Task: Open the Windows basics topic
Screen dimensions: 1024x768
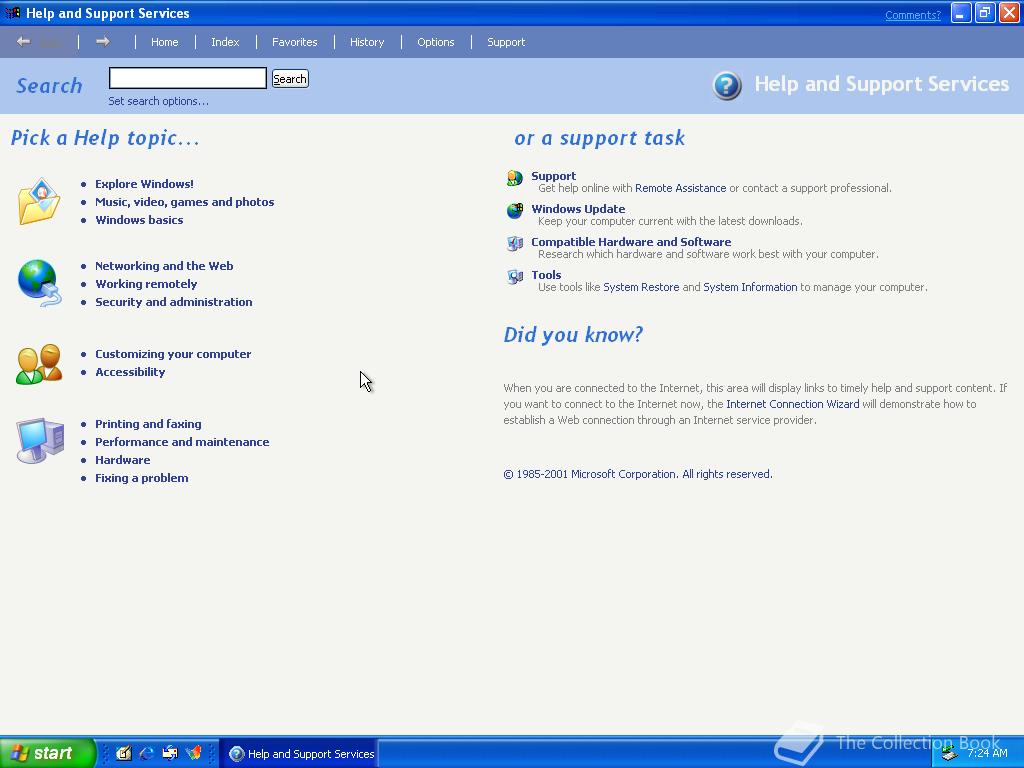Action: pyautogui.click(x=139, y=220)
